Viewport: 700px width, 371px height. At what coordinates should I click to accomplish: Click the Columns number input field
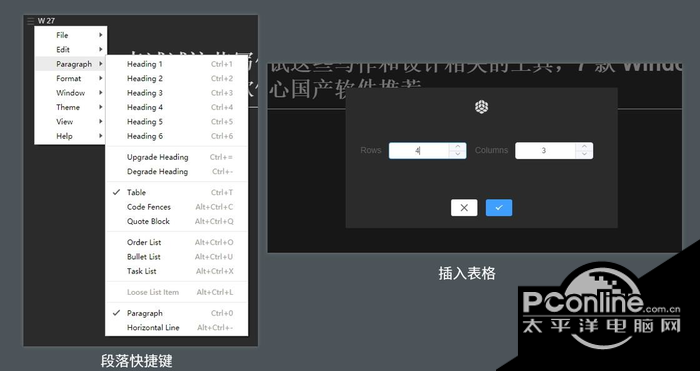pyautogui.click(x=545, y=151)
